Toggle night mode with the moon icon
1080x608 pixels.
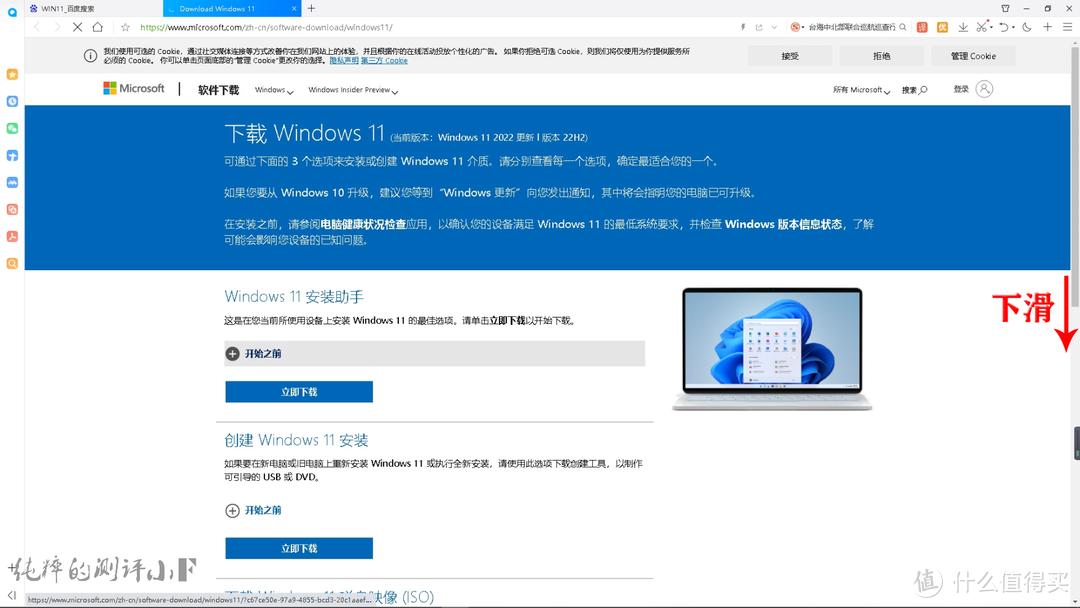click(x=1025, y=27)
